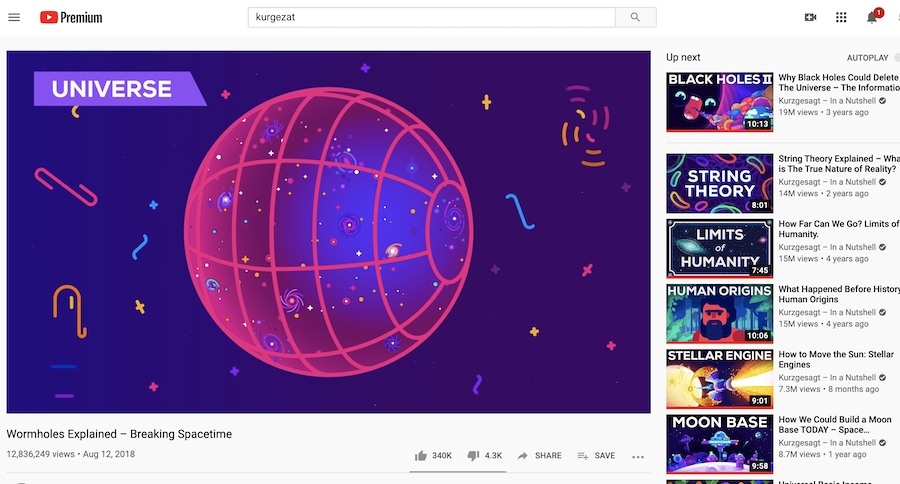Click the like/dislike ratio bar
This screenshot has width=900, height=484.
click(457, 472)
